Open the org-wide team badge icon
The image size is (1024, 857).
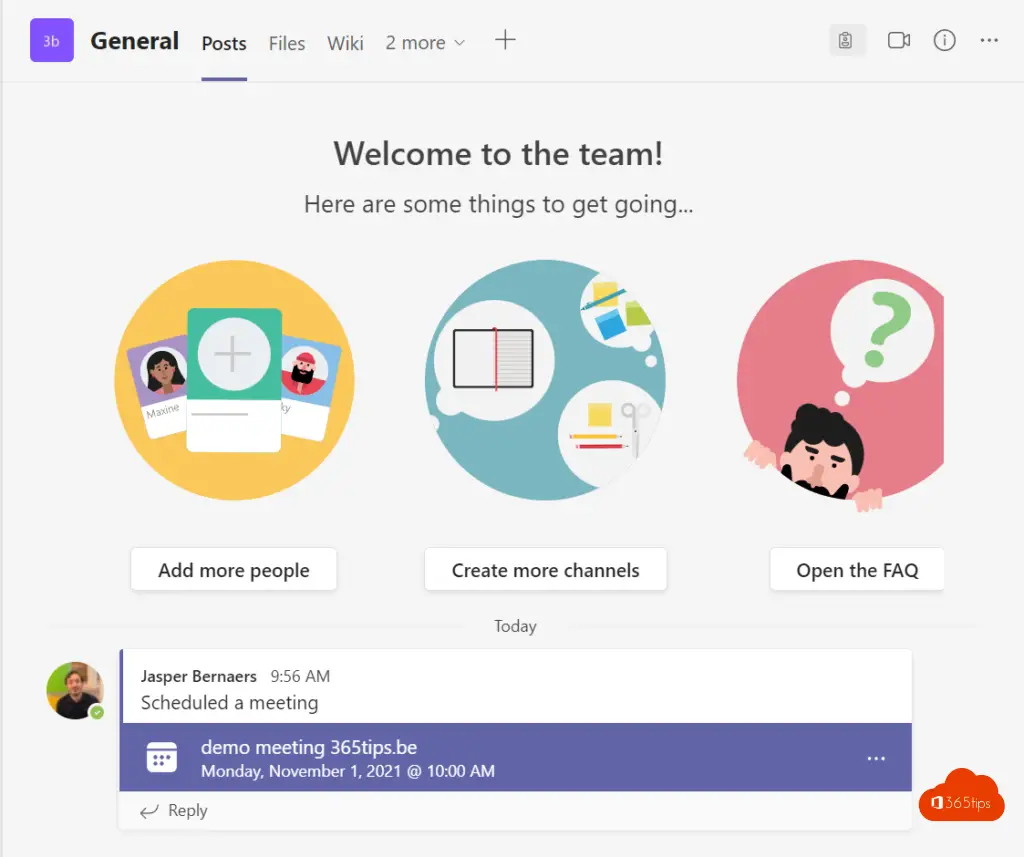click(x=846, y=41)
